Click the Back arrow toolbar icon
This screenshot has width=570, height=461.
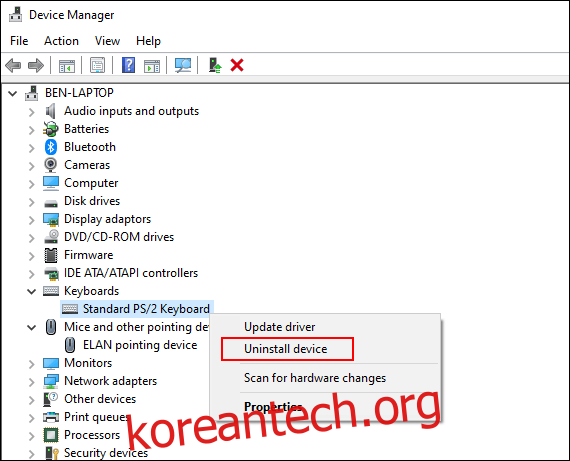(x=13, y=66)
